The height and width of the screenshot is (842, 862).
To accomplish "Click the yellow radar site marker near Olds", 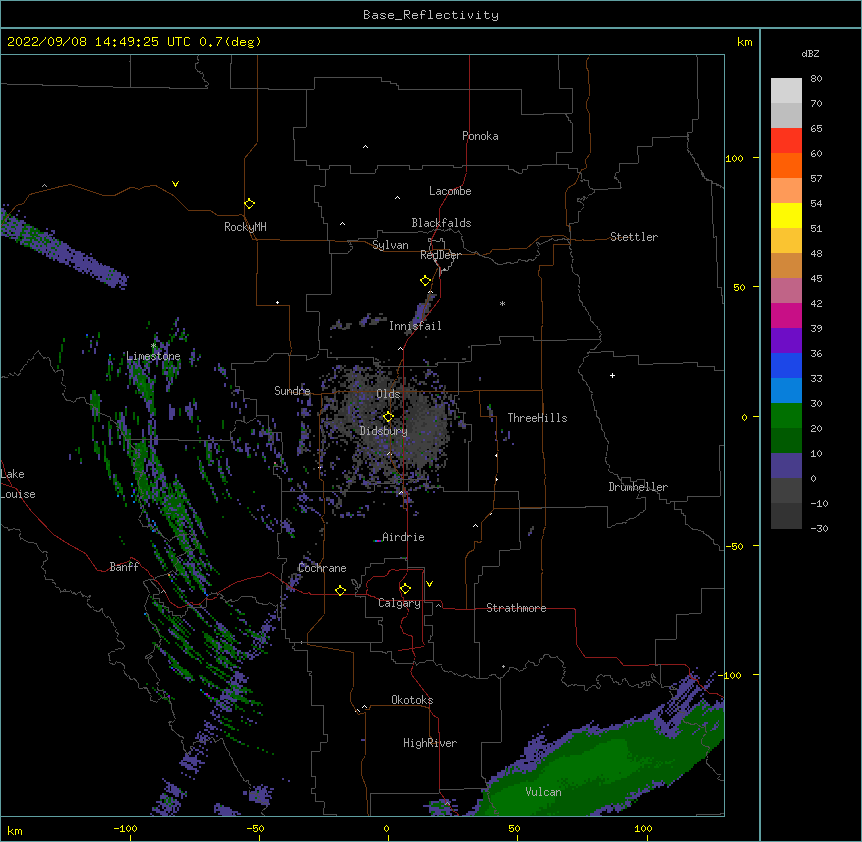I will [388, 417].
